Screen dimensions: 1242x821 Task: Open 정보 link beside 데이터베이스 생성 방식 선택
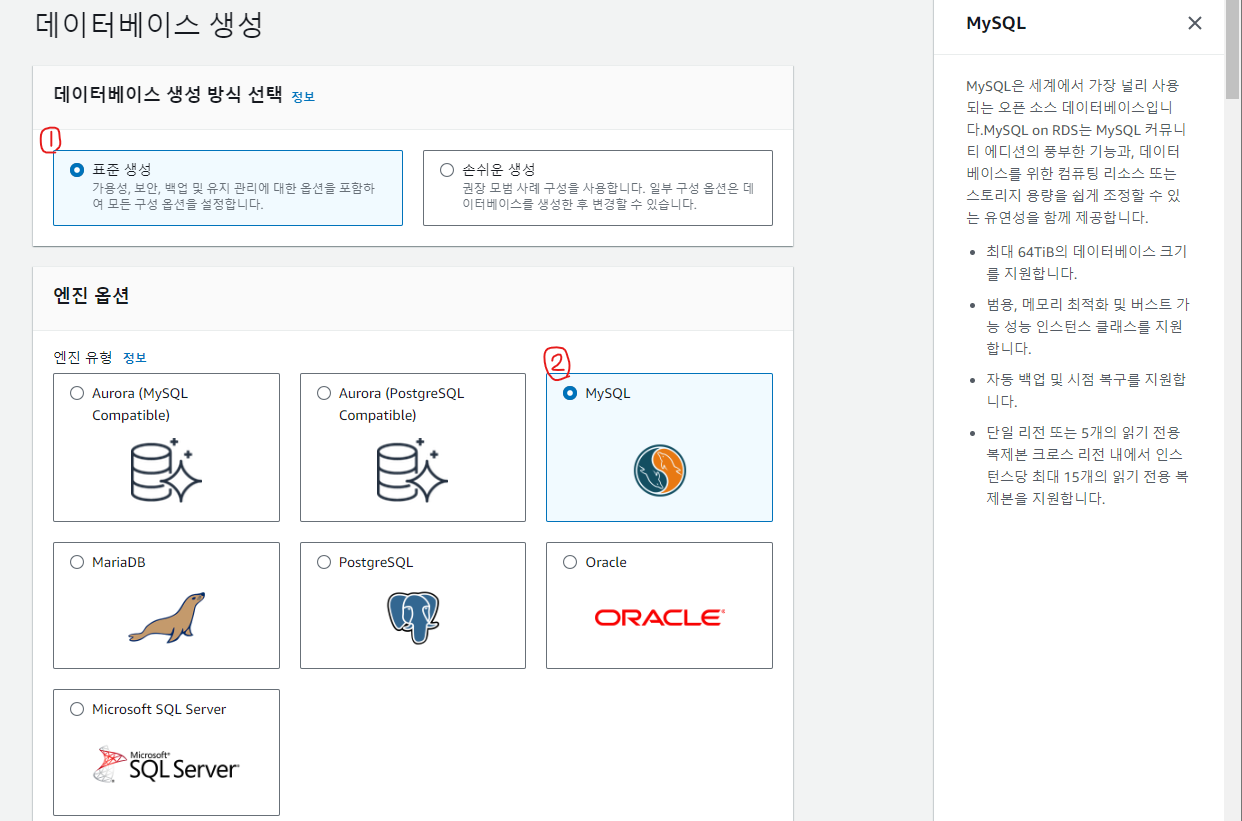[x=303, y=97]
